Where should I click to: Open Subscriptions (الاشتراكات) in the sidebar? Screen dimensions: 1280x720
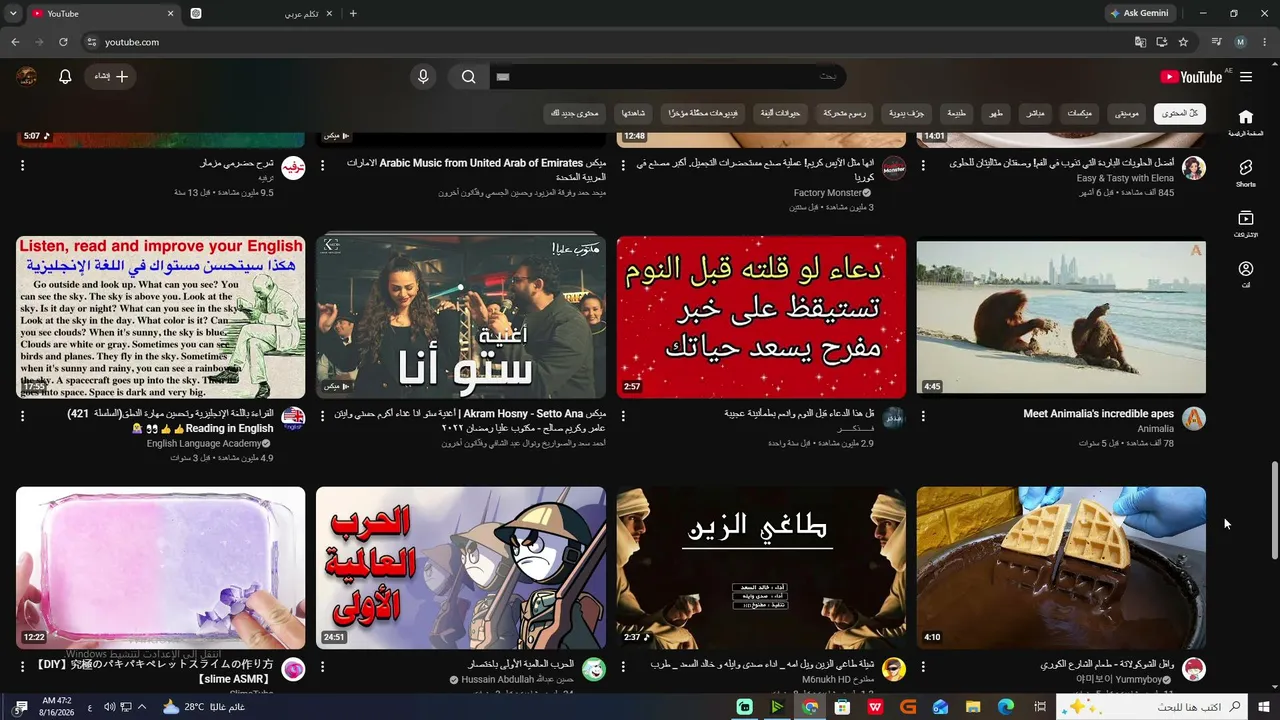tap(1245, 223)
